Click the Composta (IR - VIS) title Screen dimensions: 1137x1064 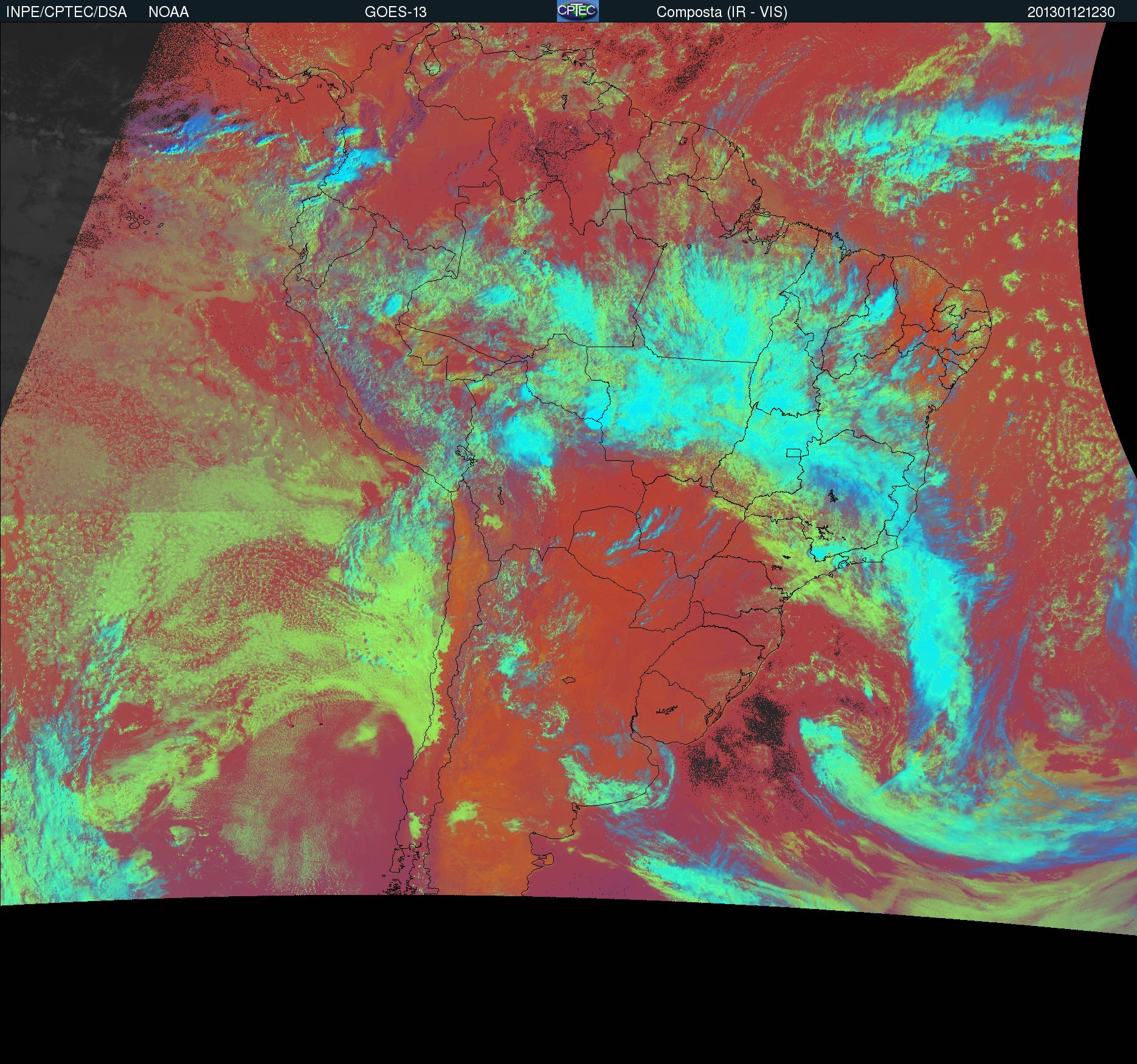coord(722,12)
